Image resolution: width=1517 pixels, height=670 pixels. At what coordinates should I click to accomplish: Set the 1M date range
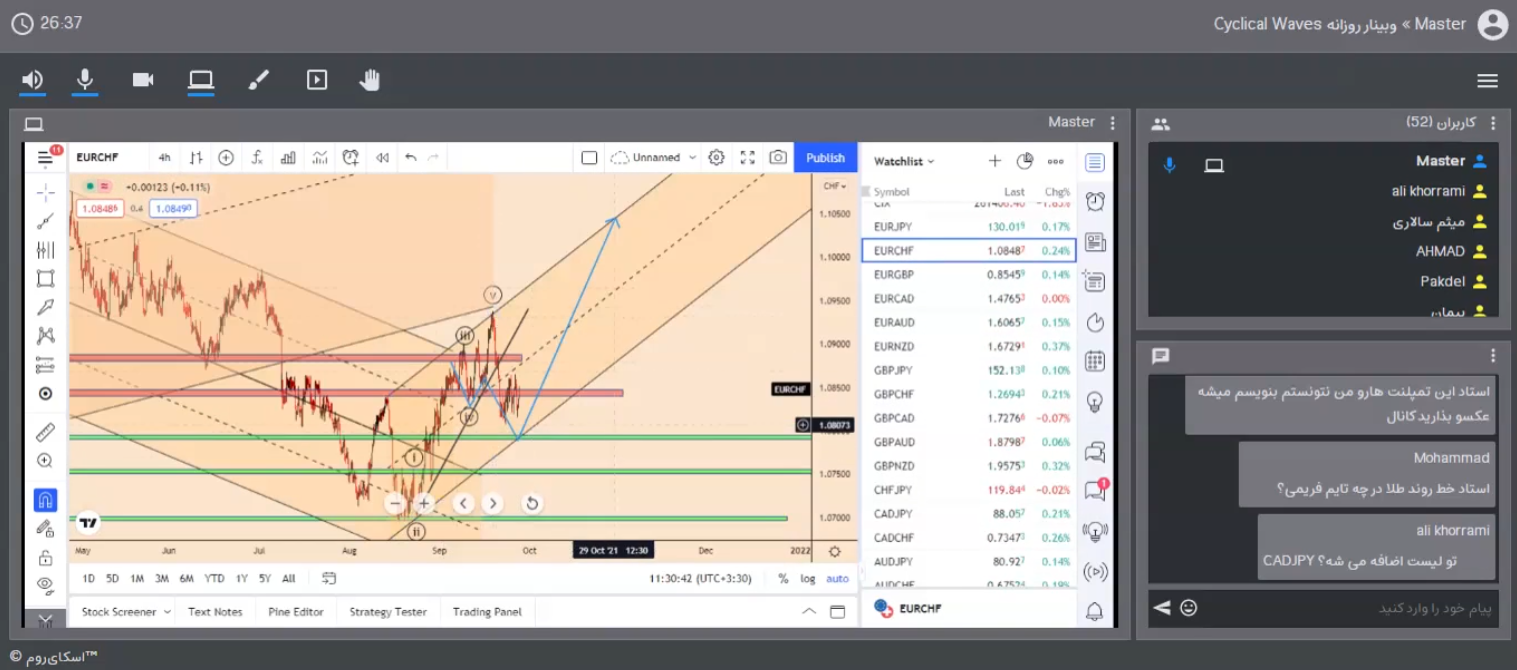(x=137, y=578)
